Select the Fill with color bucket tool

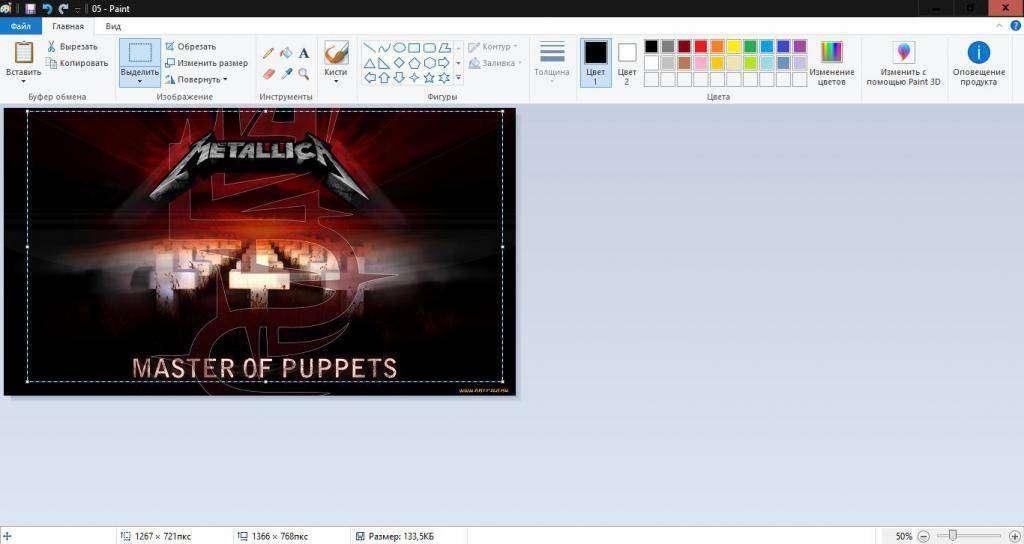pyautogui.click(x=286, y=54)
